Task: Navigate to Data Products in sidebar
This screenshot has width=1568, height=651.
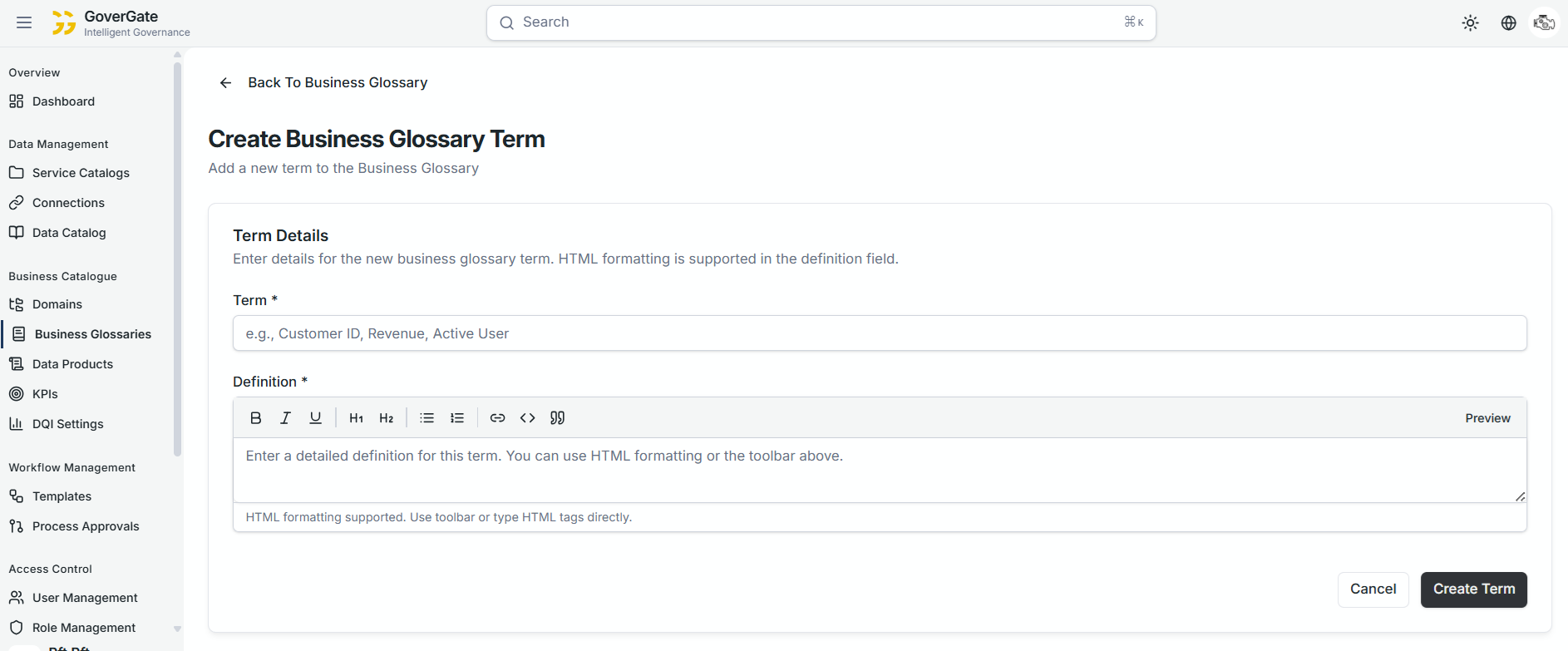Action: tap(72, 364)
